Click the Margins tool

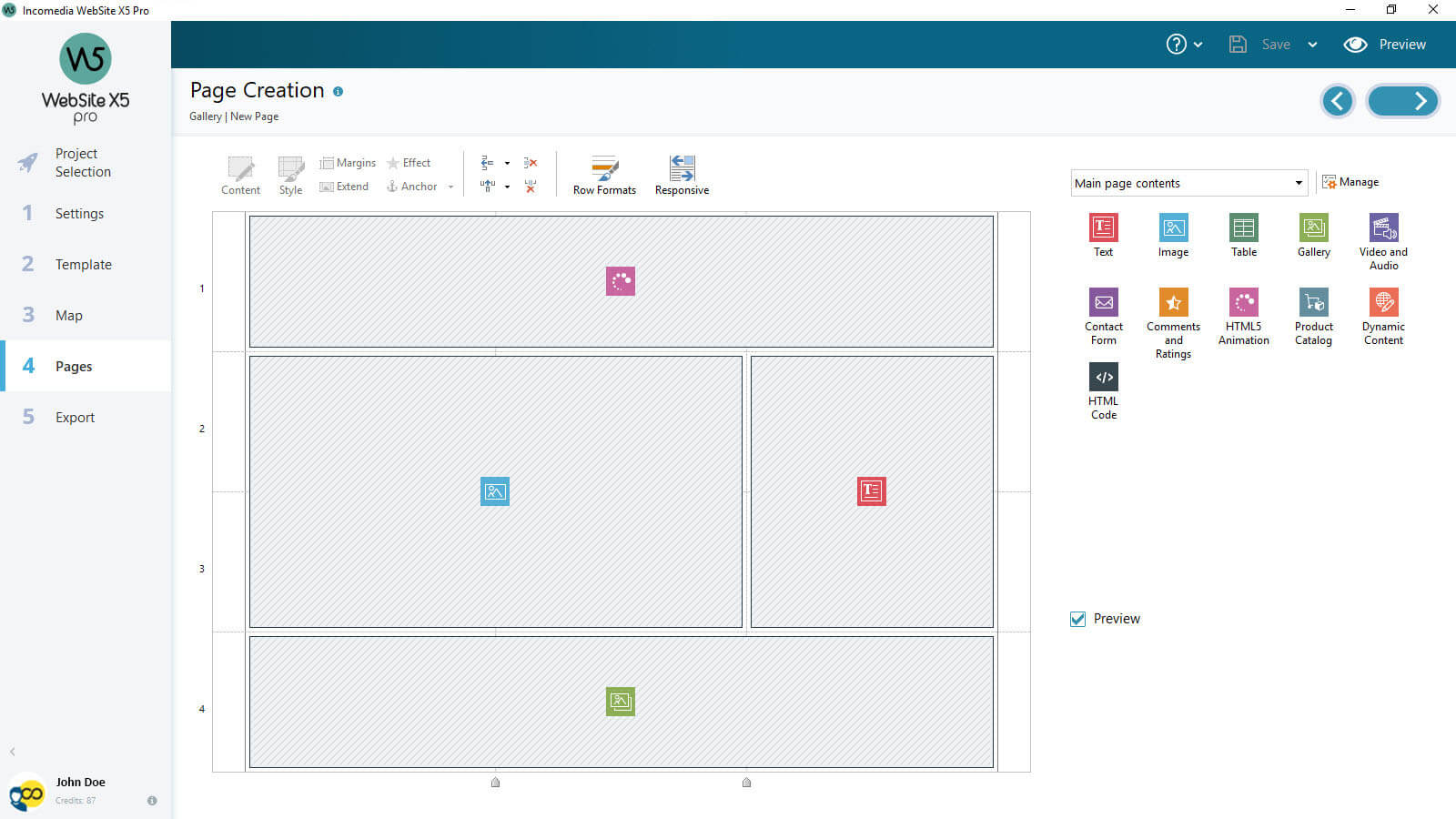348,163
